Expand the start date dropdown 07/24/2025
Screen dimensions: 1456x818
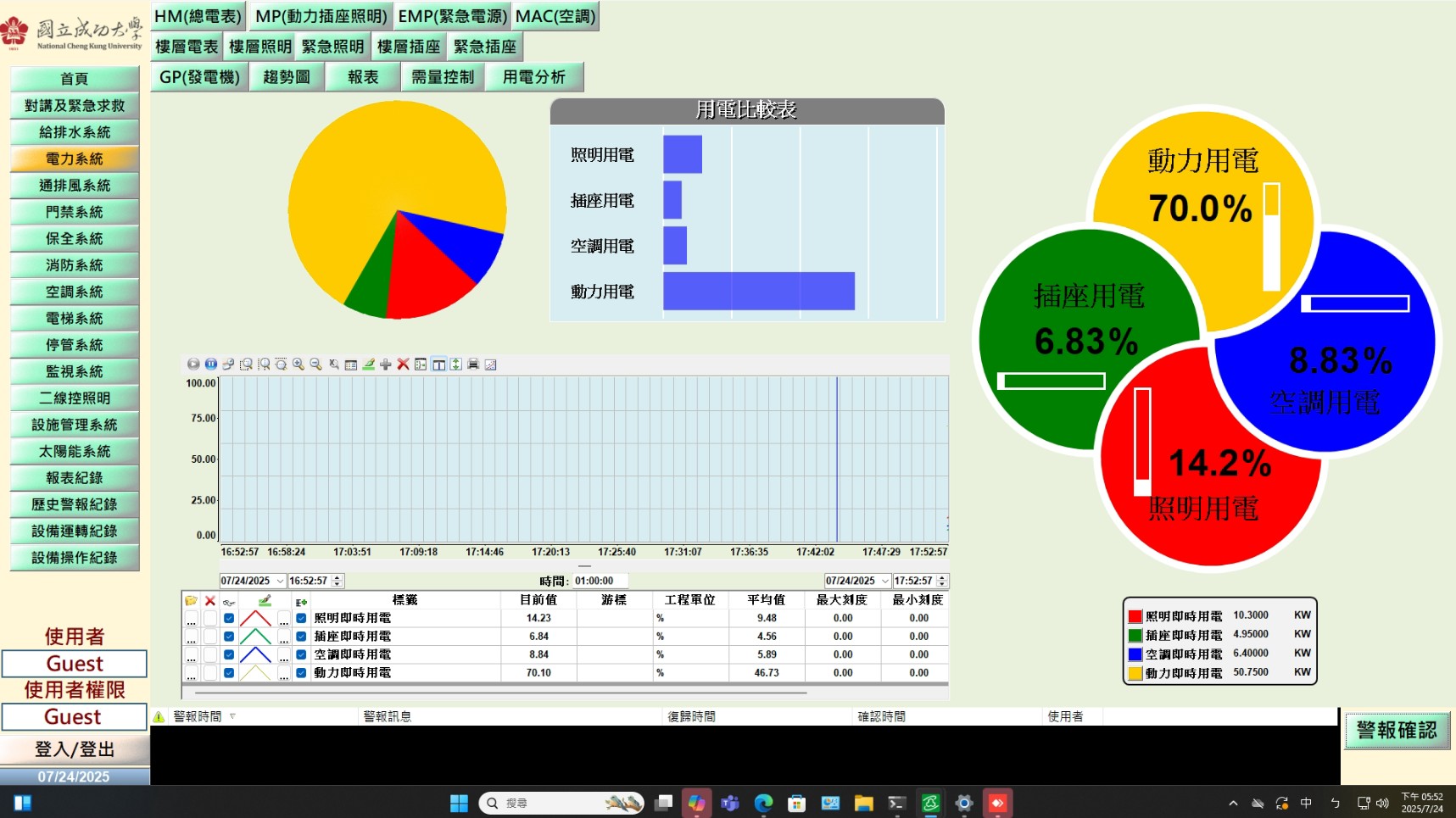[280, 582]
